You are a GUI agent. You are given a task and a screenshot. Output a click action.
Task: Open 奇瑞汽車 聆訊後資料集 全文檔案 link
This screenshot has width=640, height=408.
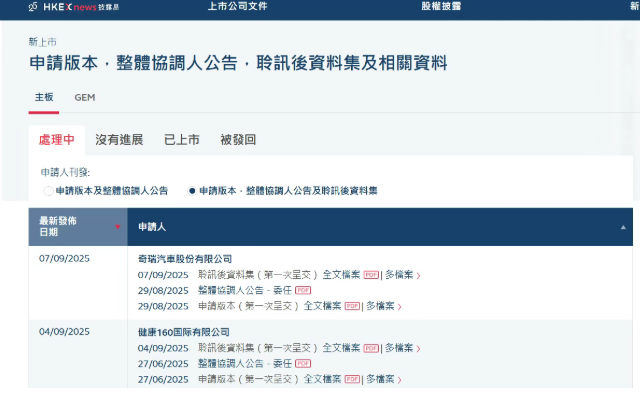tap(341, 275)
